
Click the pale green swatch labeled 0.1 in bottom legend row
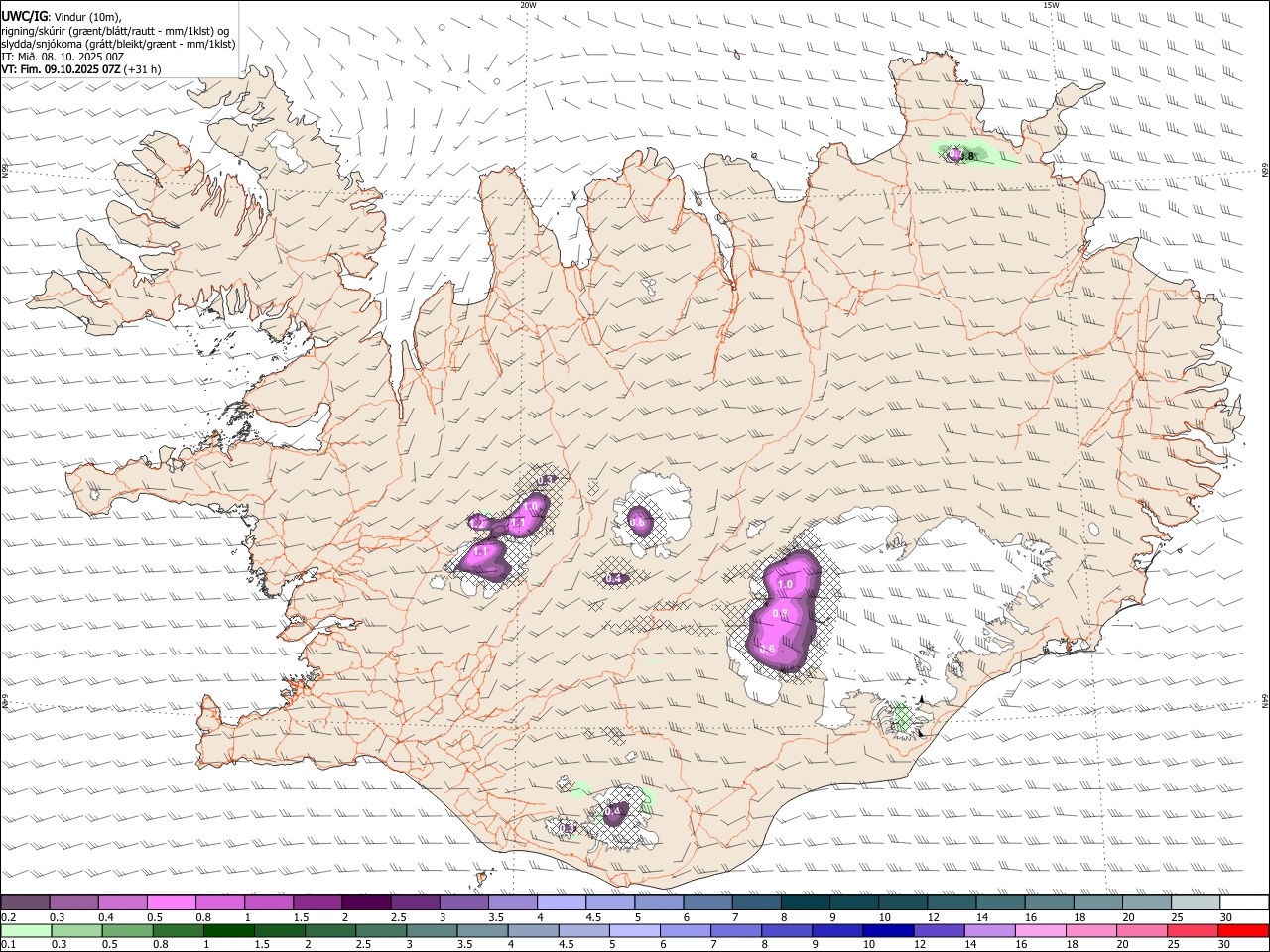tap(25, 930)
